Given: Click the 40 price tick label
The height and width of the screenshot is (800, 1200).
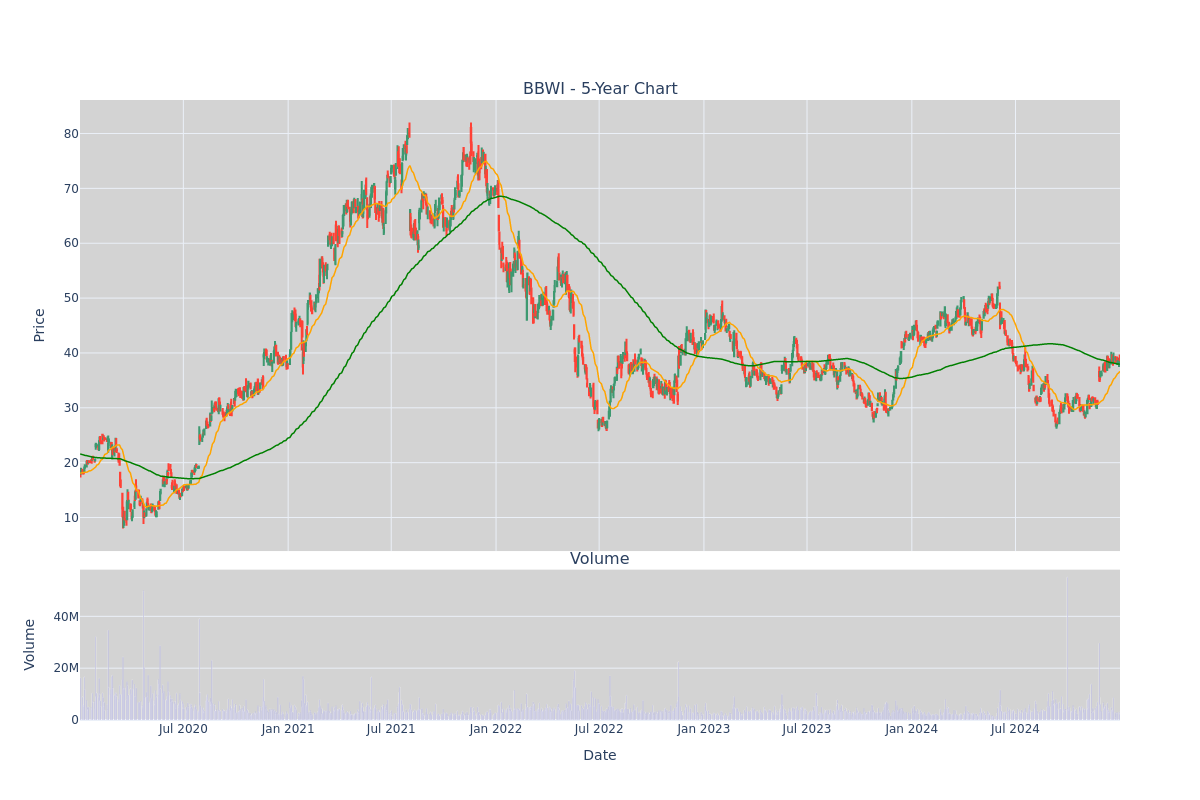Looking at the screenshot, I should 71,353.
